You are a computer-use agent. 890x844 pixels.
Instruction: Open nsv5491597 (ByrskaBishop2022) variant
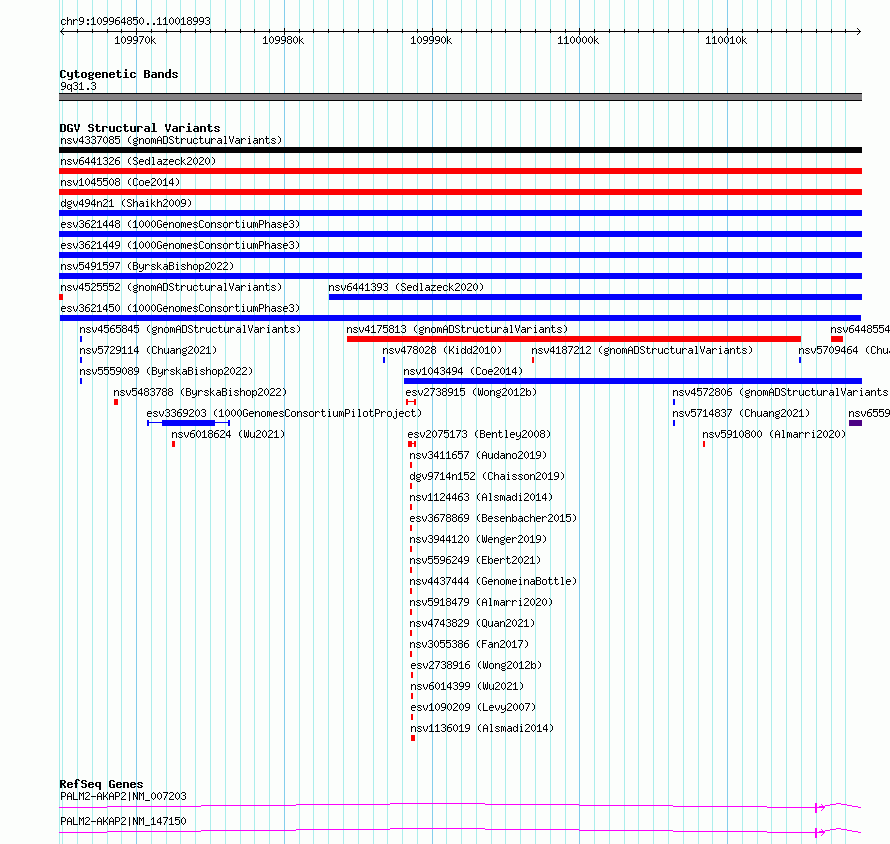[147, 266]
